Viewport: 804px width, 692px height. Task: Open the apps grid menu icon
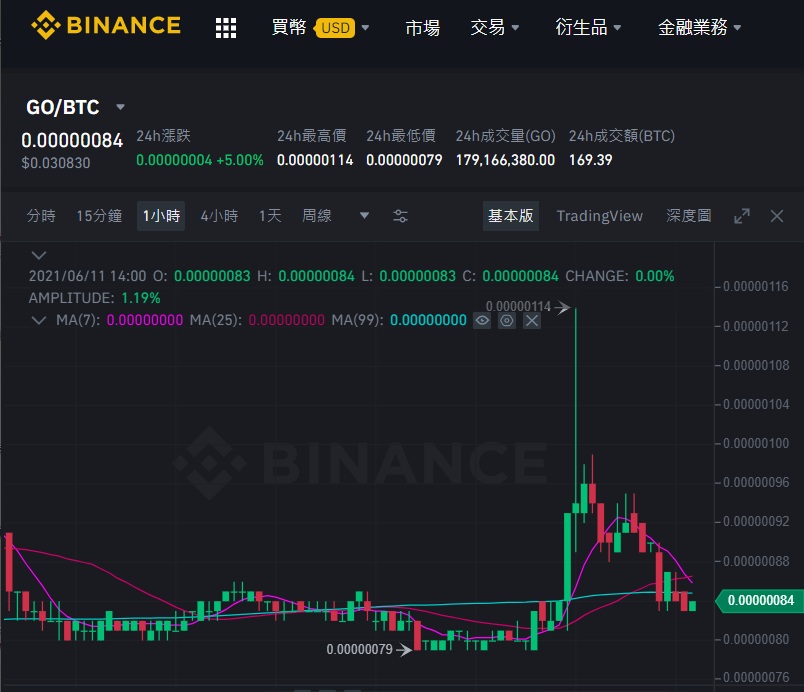click(226, 28)
